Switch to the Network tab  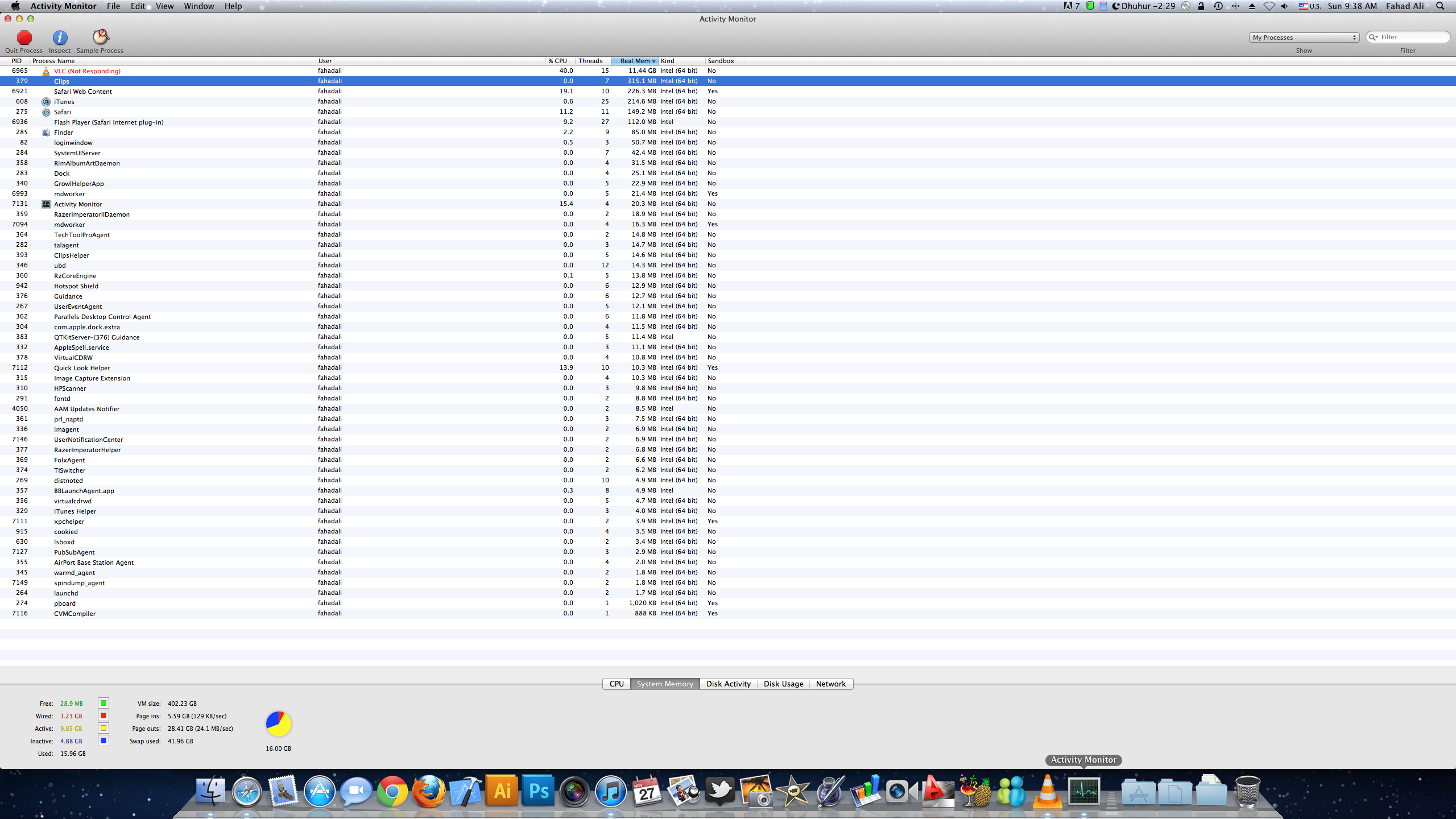pyautogui.click(x=830, y=684)
